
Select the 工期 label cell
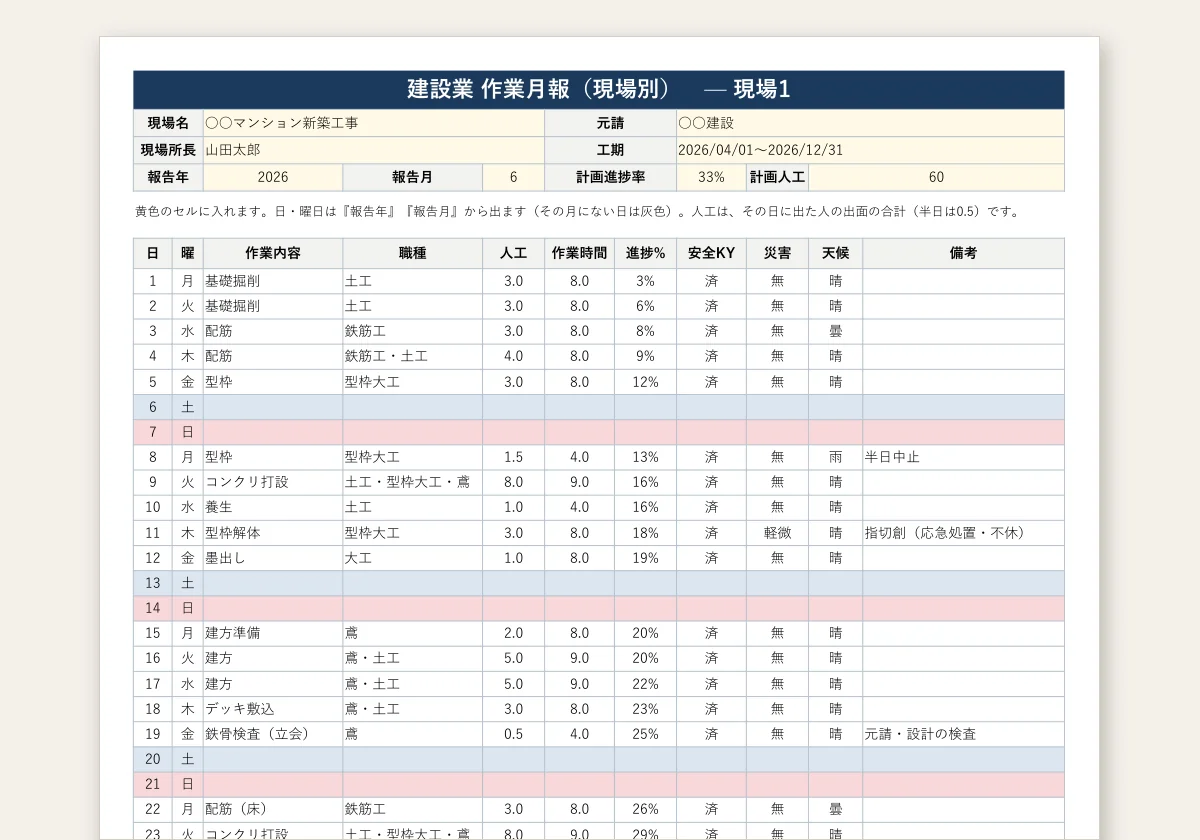click(x=610, y=150)
